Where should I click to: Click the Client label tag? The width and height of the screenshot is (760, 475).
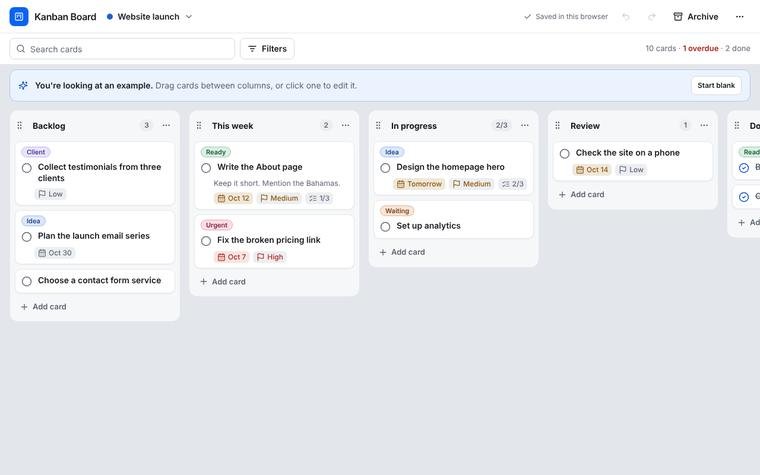click(x=36, y=152)
